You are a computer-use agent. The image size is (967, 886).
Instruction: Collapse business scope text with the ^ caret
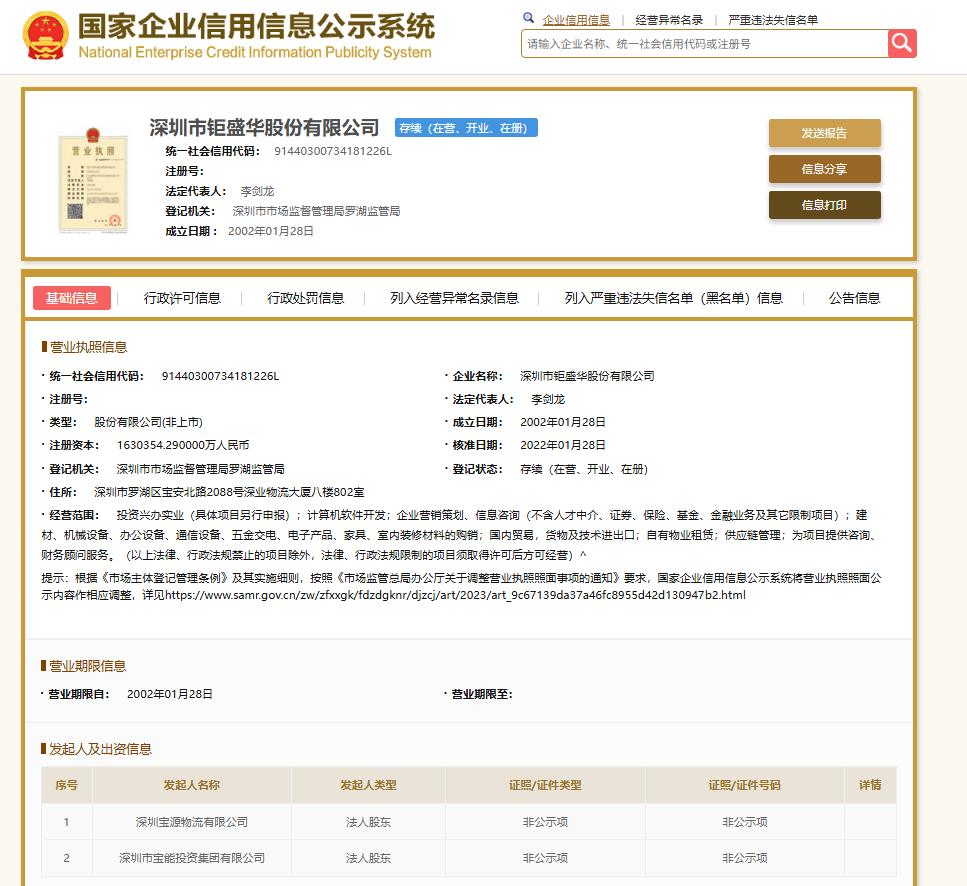click(583, 555)
